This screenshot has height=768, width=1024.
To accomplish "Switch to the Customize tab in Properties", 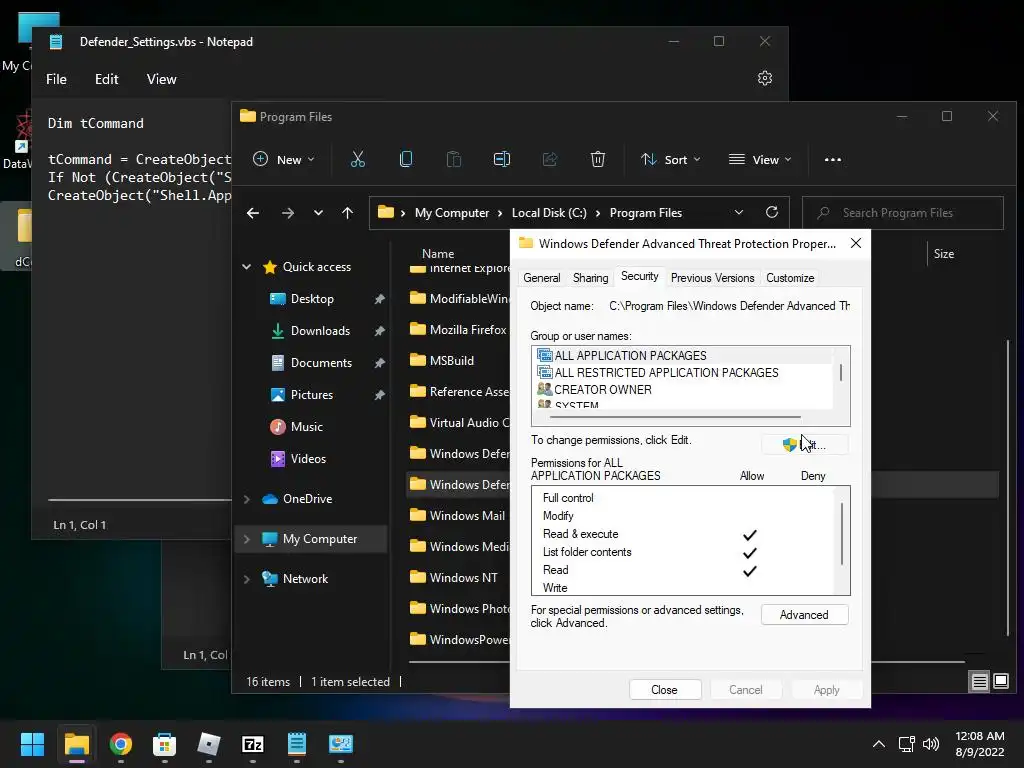I will pyautogui.click(x=790, y=278).
